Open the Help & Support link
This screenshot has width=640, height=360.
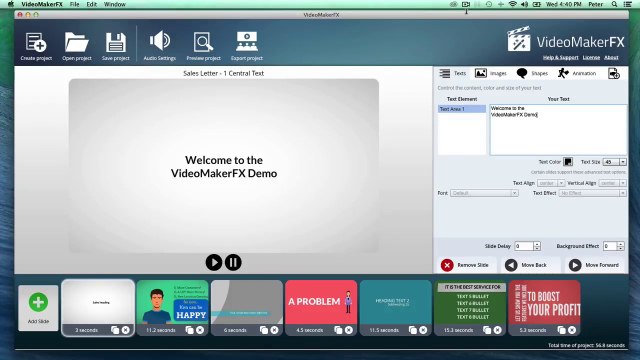point(560,58)
